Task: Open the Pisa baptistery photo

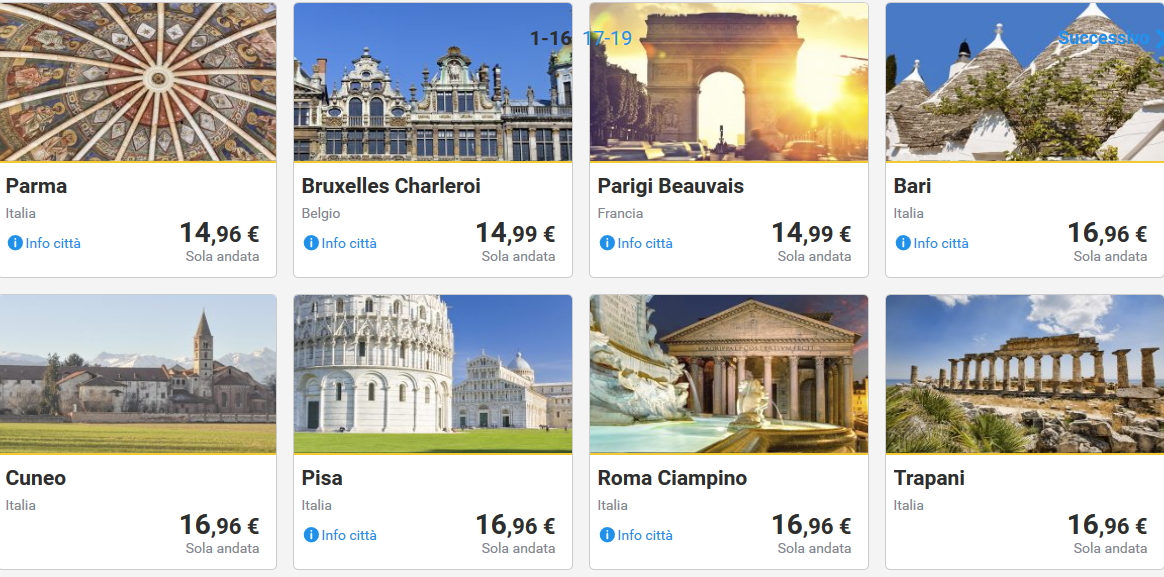Action: (432, 374)
